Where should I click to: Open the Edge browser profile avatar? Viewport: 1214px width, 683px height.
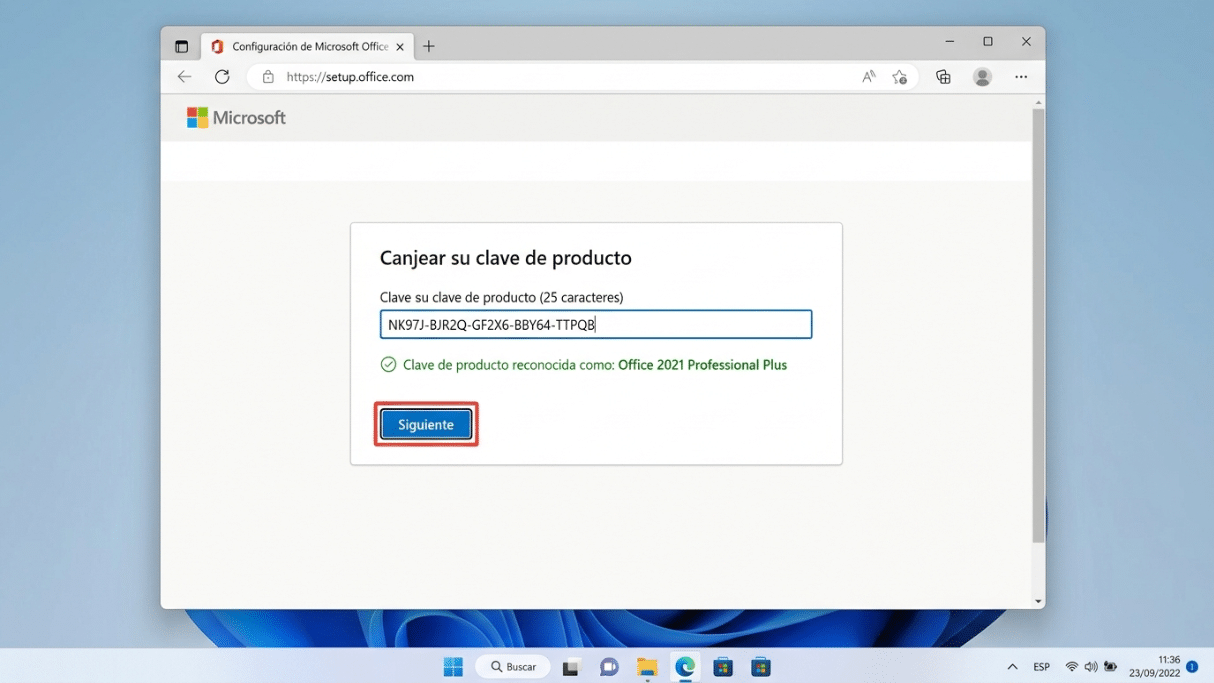click(x=982, y=76)
